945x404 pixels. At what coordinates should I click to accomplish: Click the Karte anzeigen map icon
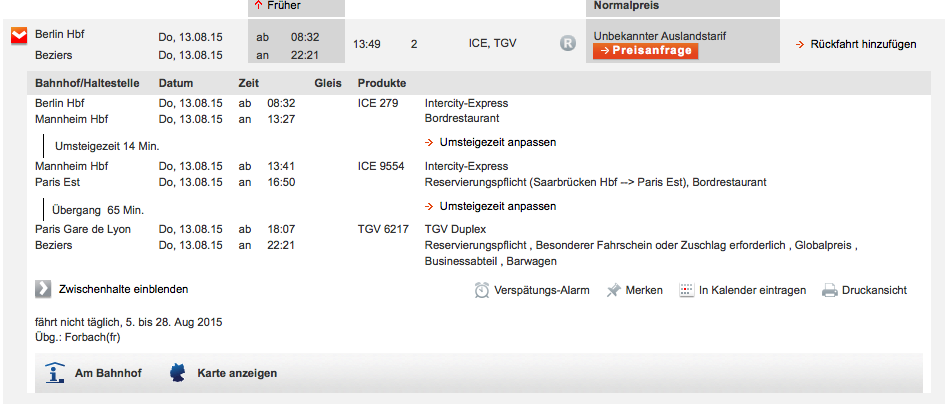click(x=178, y=373)
